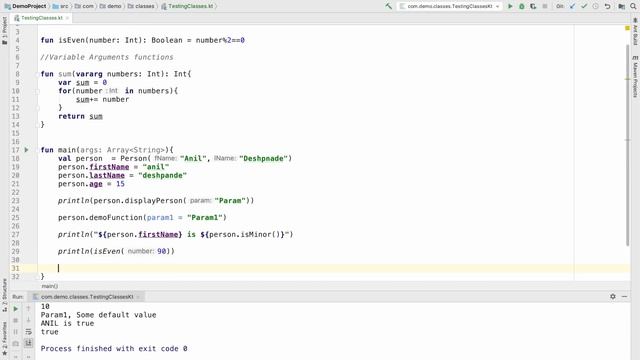
Task: Click the number 90 on line 29
Action: [x=162, y=251]
